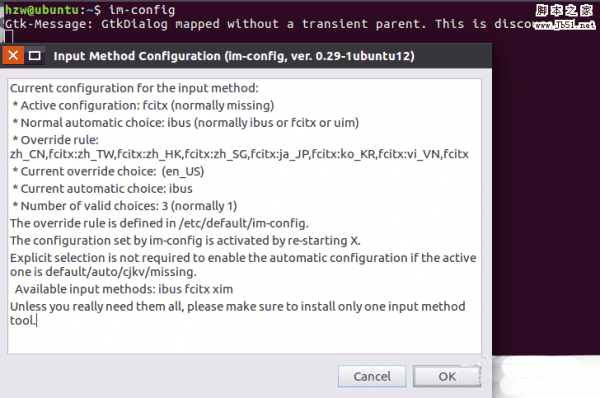Click the 'Current override choice: (en_US)' line
Screen dimensions: 600x398
tap(108, 171)
